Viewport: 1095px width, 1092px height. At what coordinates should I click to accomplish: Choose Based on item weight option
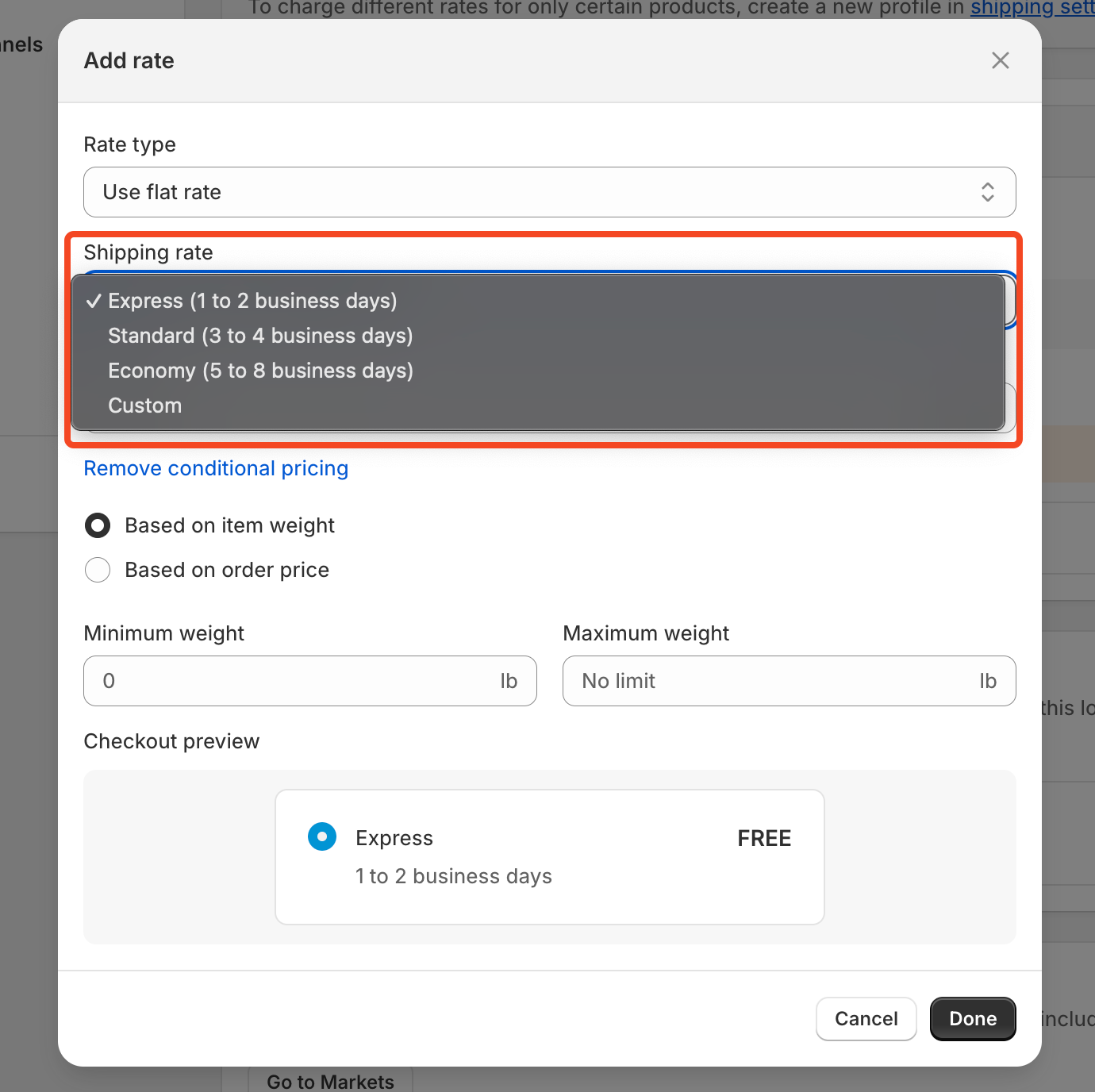[98, 525]
